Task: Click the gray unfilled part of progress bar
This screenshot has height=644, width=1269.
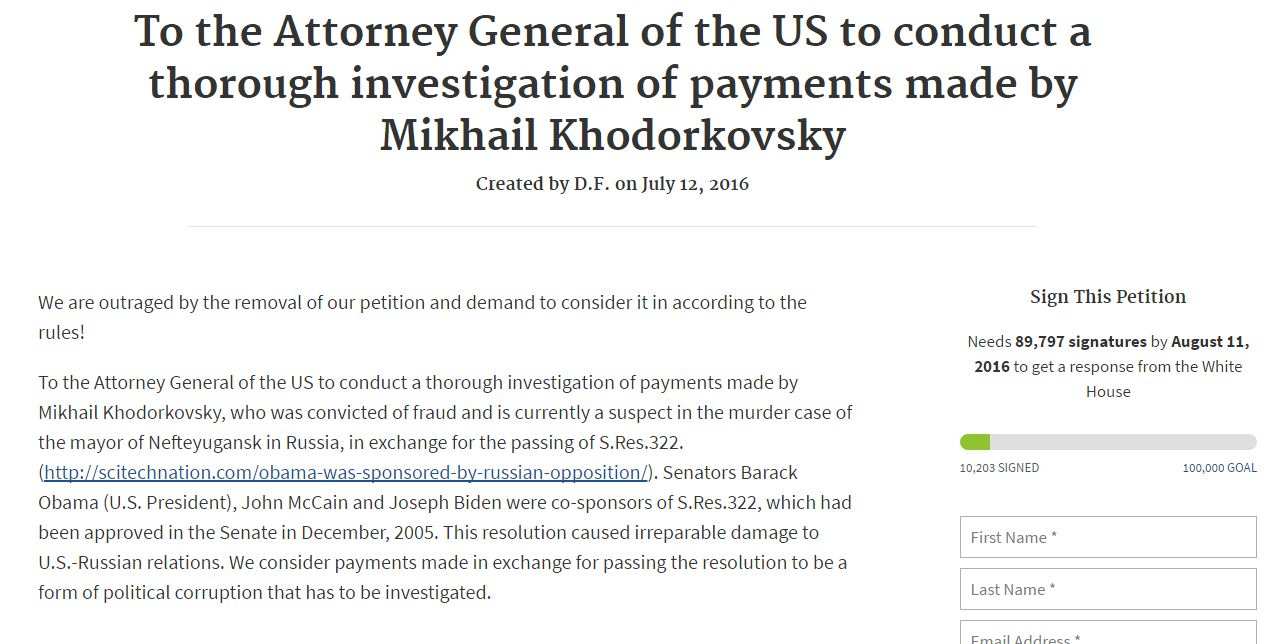Action: pyautogui.click(x=1122, y=442)
